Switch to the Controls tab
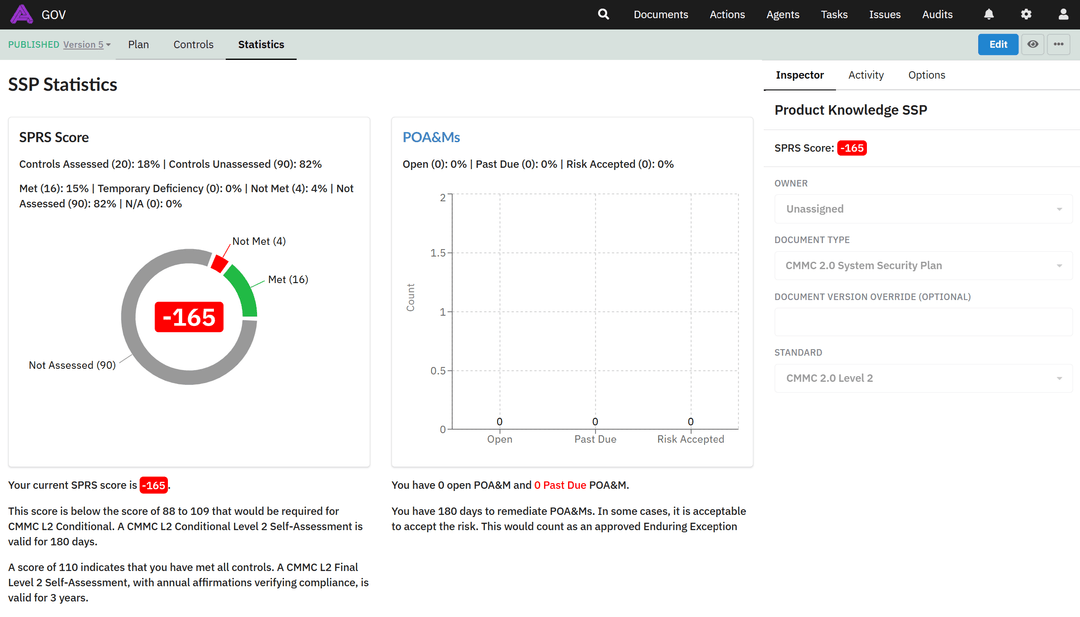Viewport: 1080px width, 617px height. pos(193,45)
